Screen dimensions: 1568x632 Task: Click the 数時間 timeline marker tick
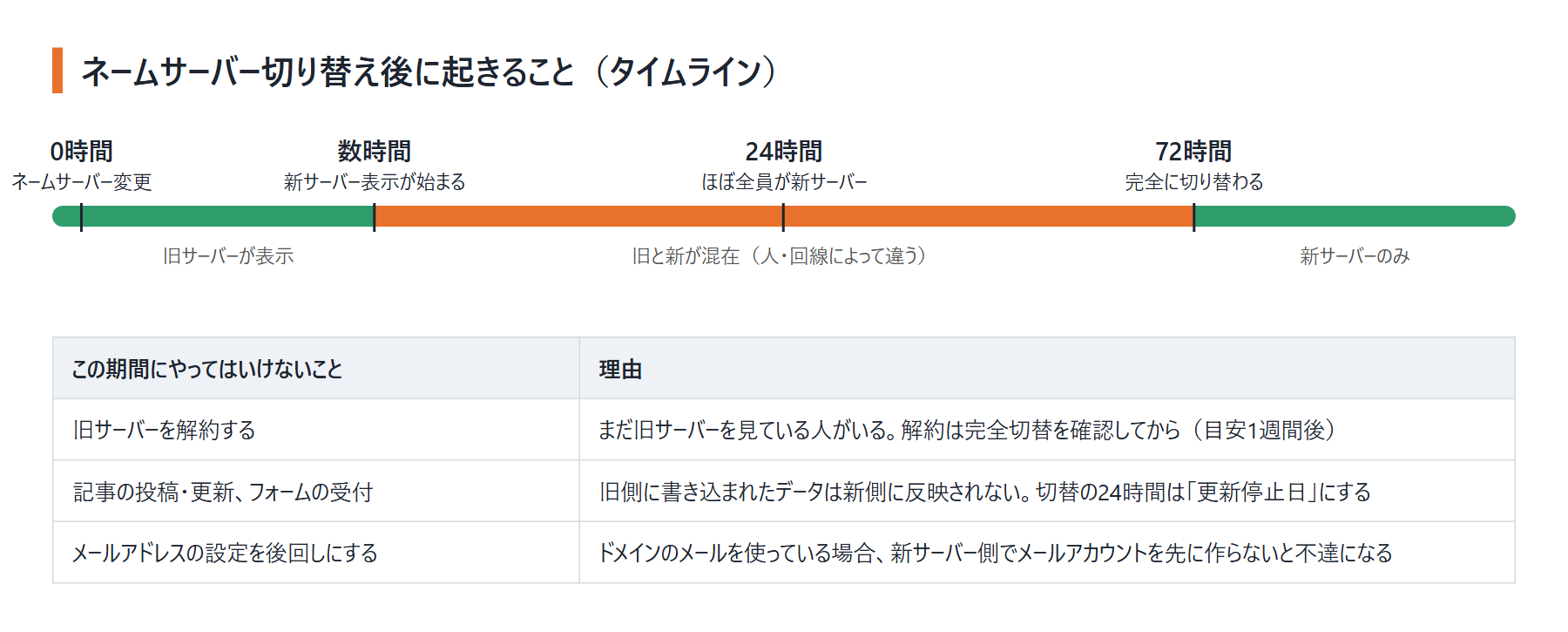tap(374, 217)
